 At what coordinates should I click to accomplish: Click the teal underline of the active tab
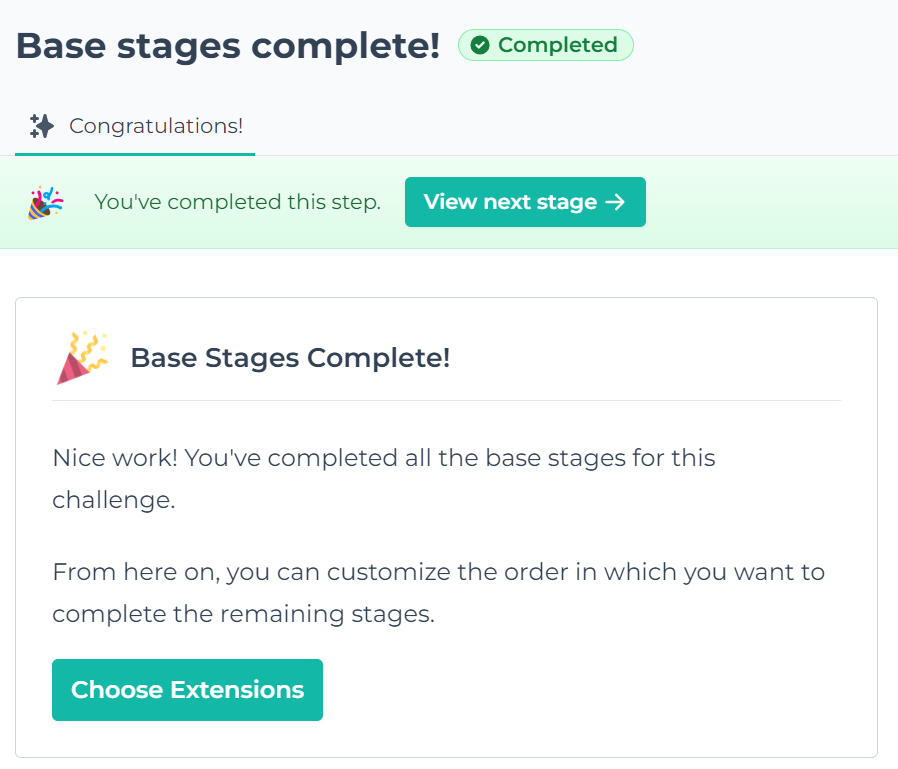[135, 154]
